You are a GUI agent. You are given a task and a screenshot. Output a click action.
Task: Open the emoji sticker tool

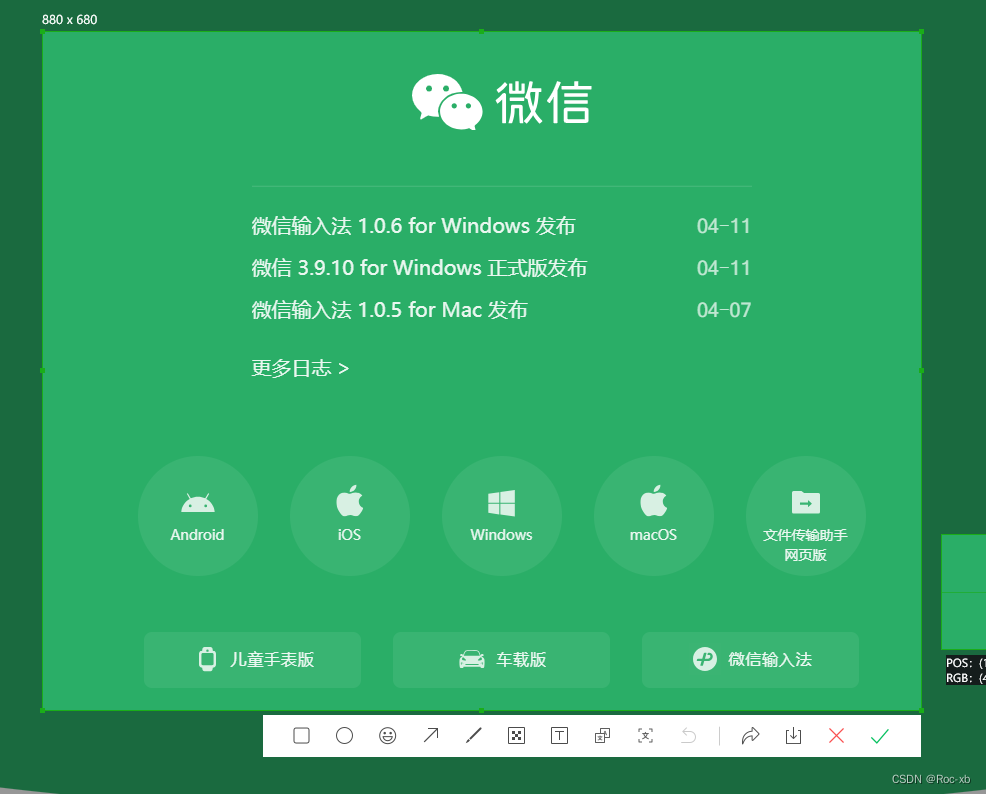[387, 736]
